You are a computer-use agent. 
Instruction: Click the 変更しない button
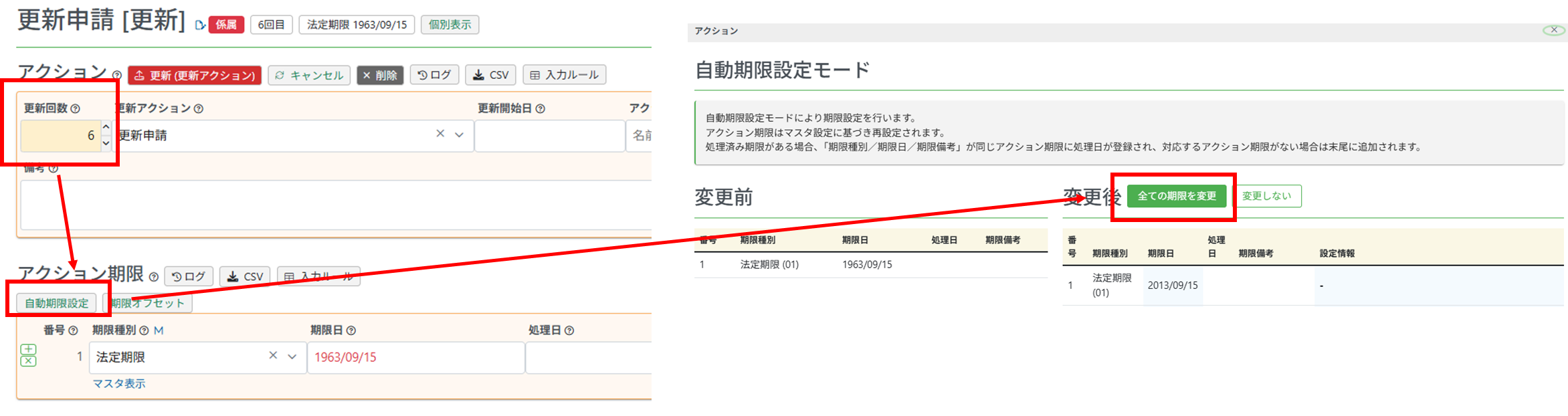pyautogui.click(x=1266, y=196)
